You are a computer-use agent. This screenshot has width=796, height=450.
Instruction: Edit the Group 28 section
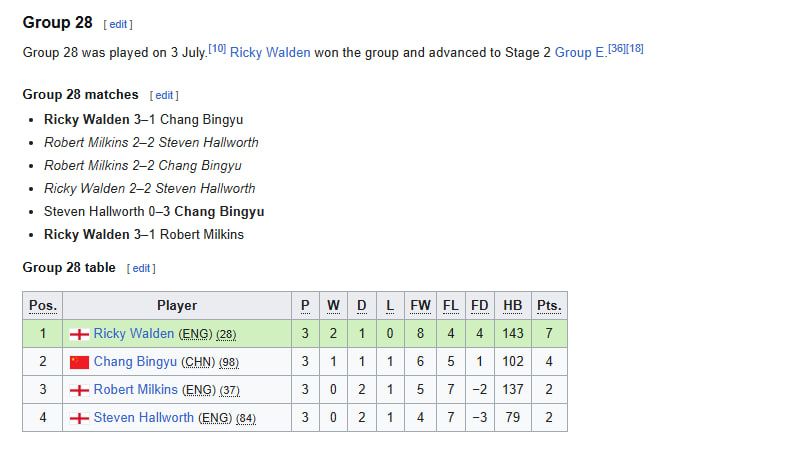(x=118, y=24)
